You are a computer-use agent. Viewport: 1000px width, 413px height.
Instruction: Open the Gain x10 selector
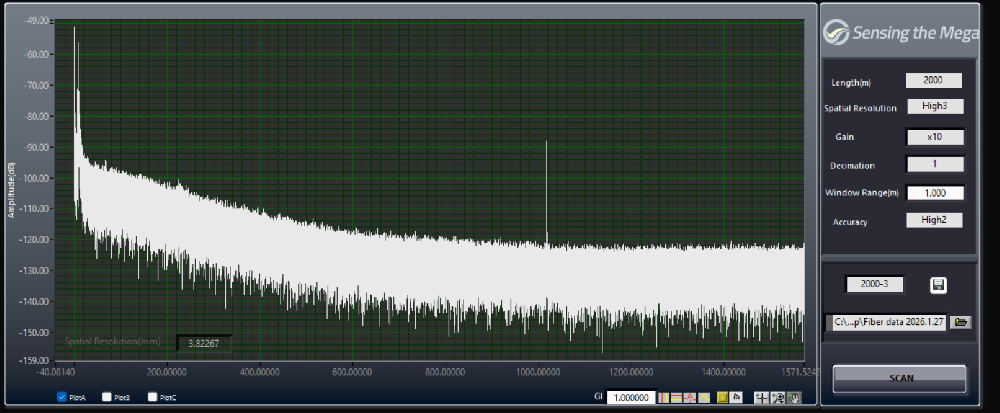[934, 137]
